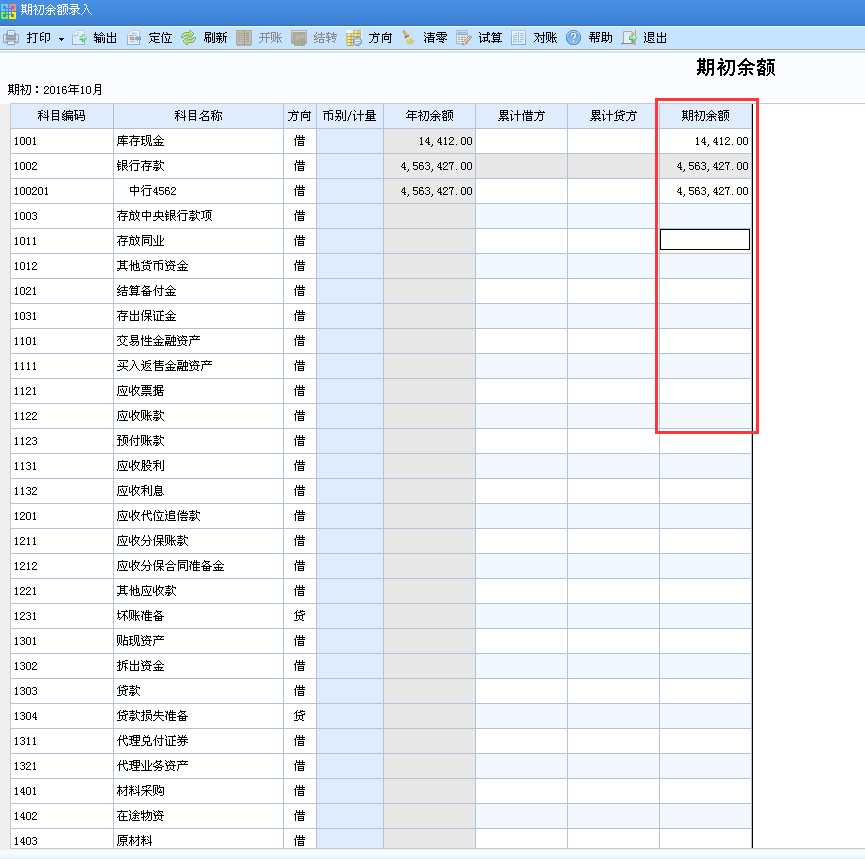Click the 定位 locate icon
Viewport: 865px width, 859px height.
click(135, 38)
